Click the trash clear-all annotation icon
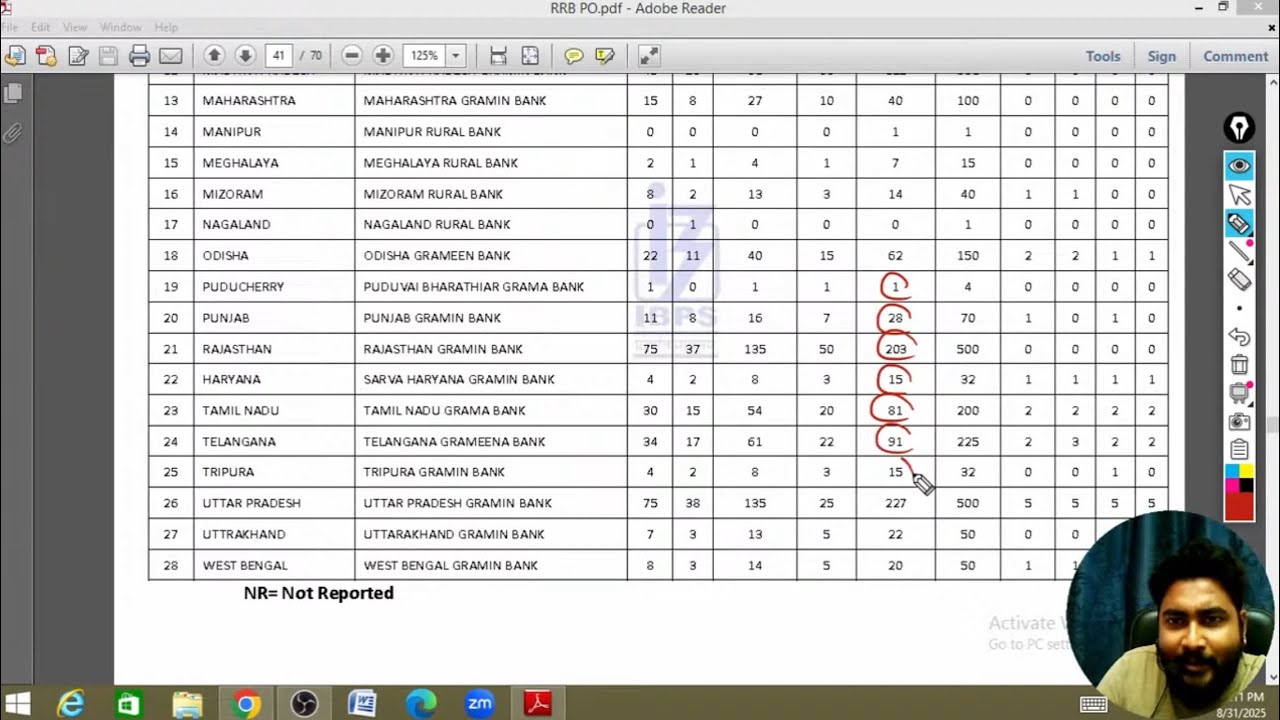The height and width of the screenshot is (720, 1280). point(1239,365)
